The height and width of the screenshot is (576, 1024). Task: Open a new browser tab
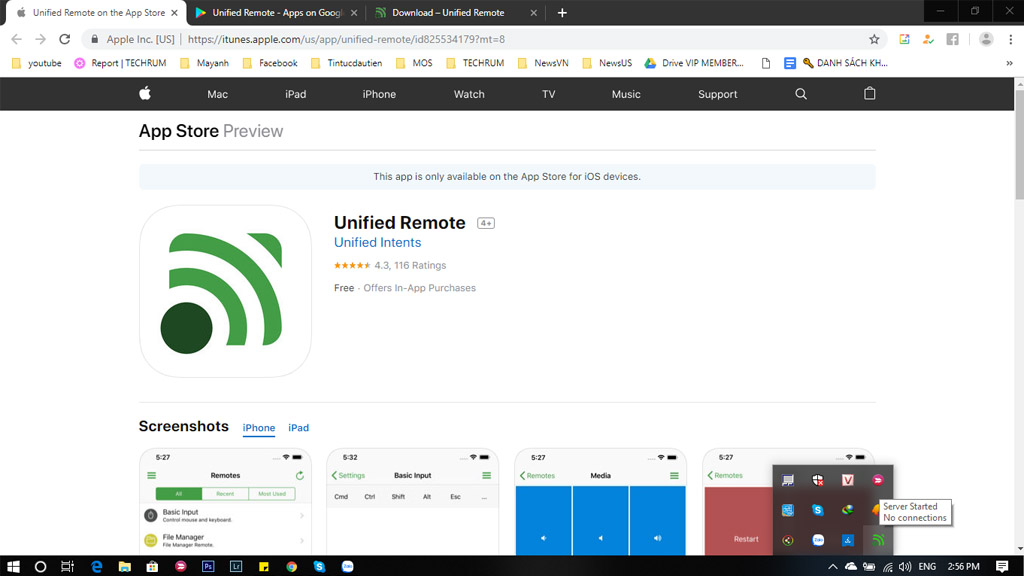coord(562,12)
